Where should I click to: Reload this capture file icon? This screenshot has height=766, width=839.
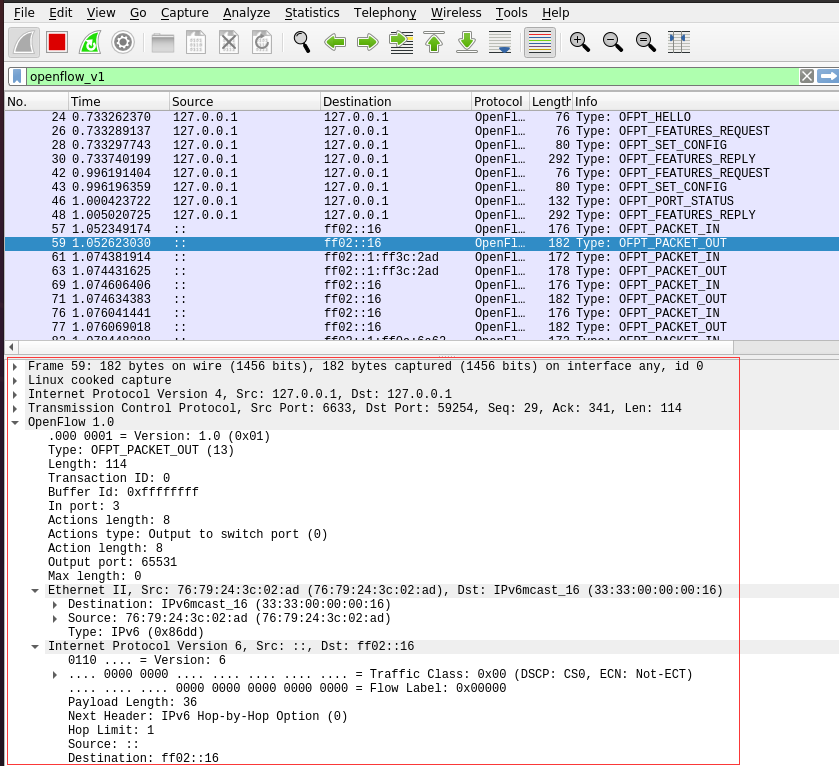coord(262,42)
